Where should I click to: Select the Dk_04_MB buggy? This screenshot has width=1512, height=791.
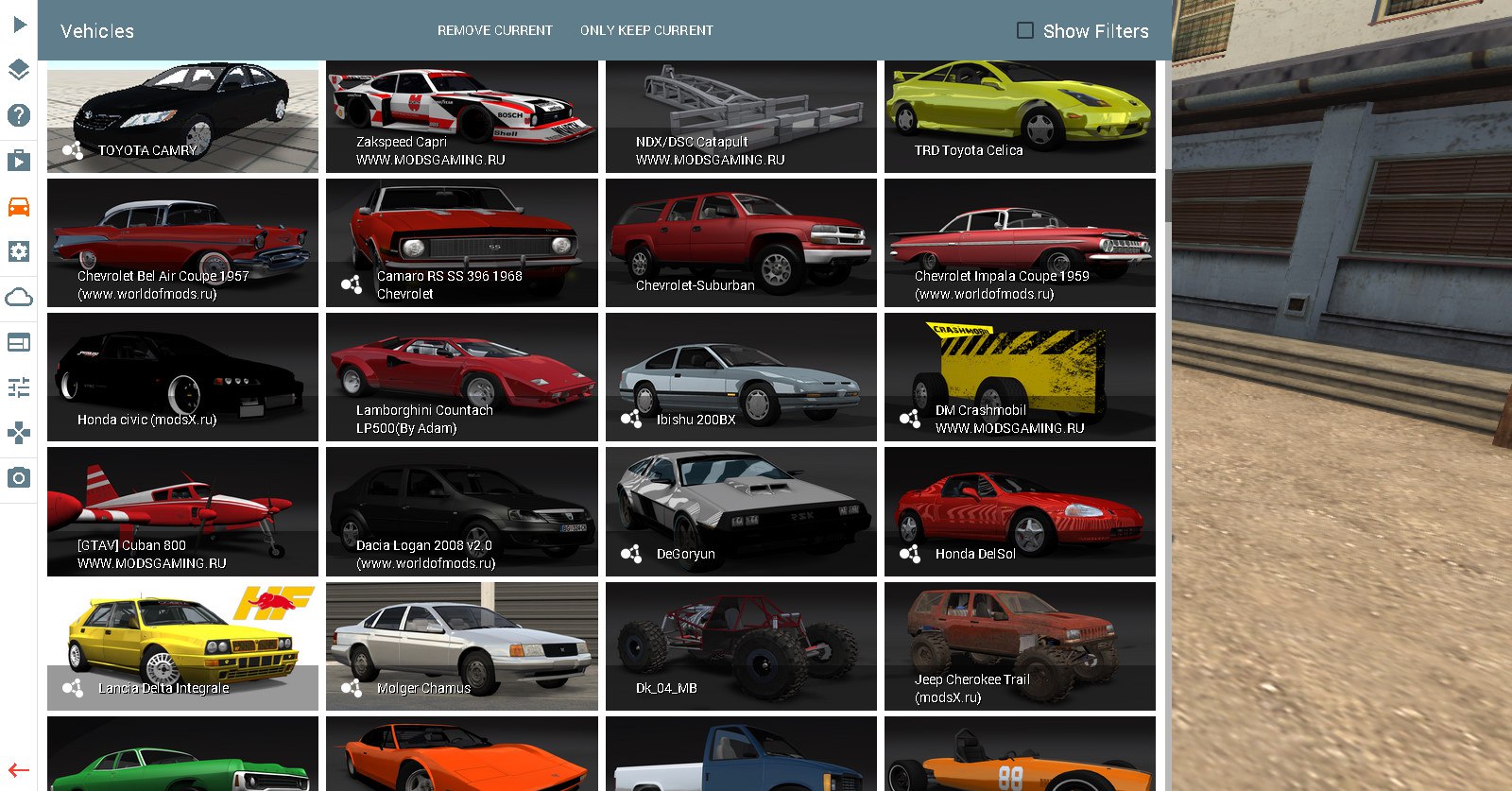[x=741, y=646]
